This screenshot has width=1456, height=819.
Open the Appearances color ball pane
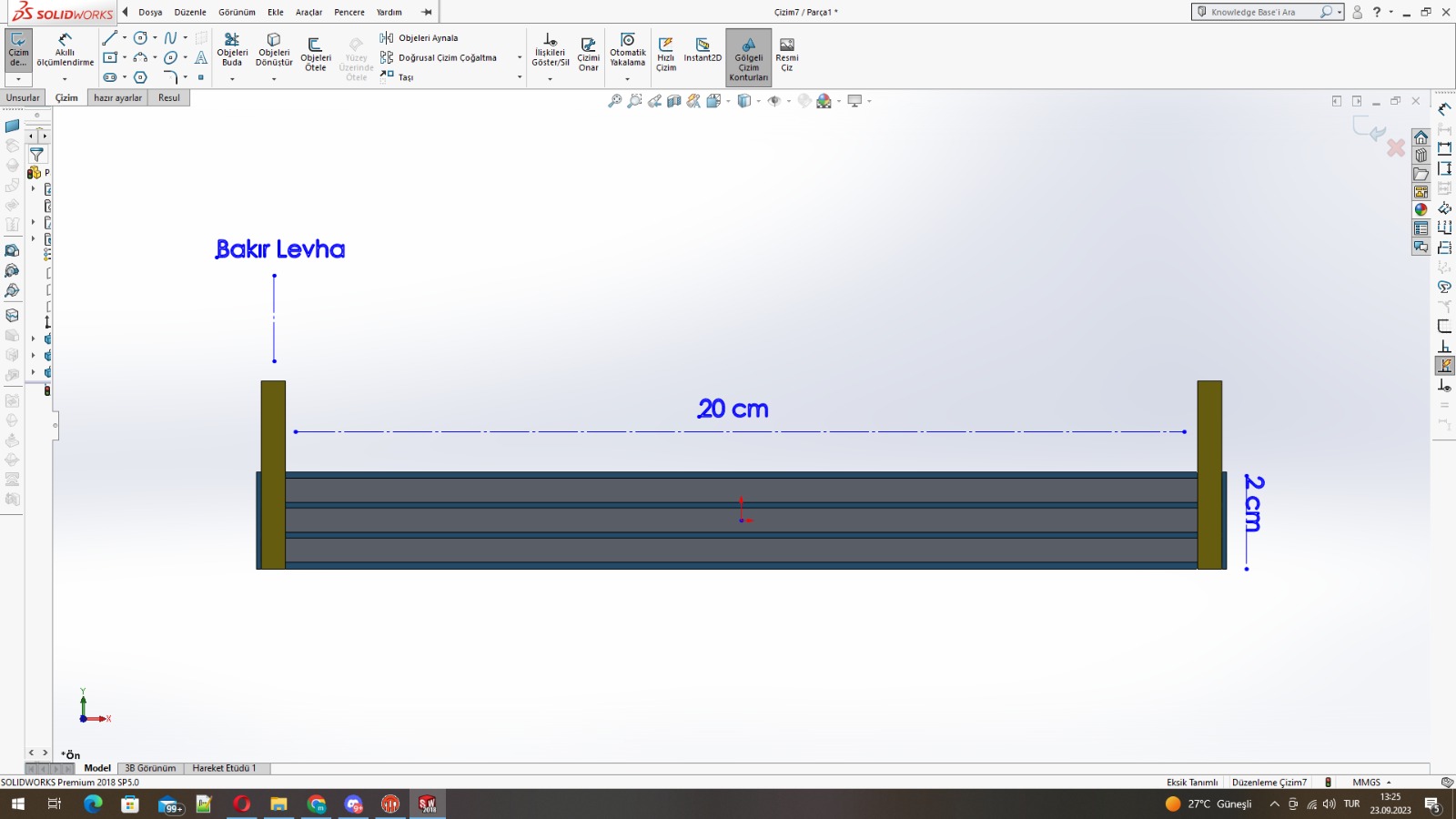tap(1421, 210)
